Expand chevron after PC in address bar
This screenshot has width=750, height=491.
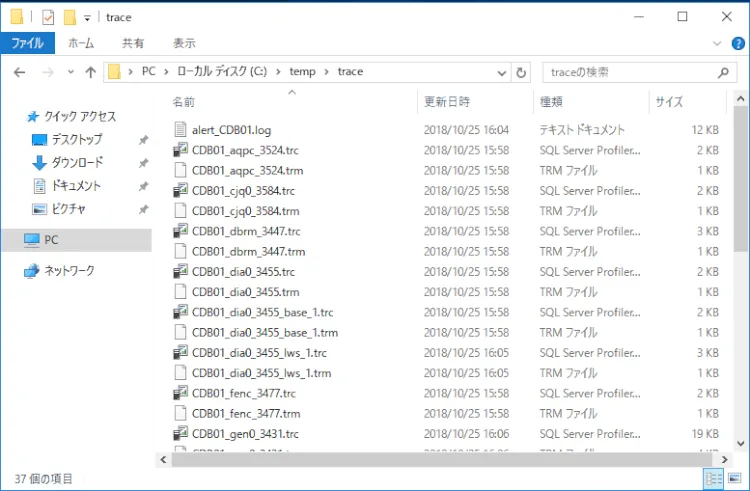(166, 72)
